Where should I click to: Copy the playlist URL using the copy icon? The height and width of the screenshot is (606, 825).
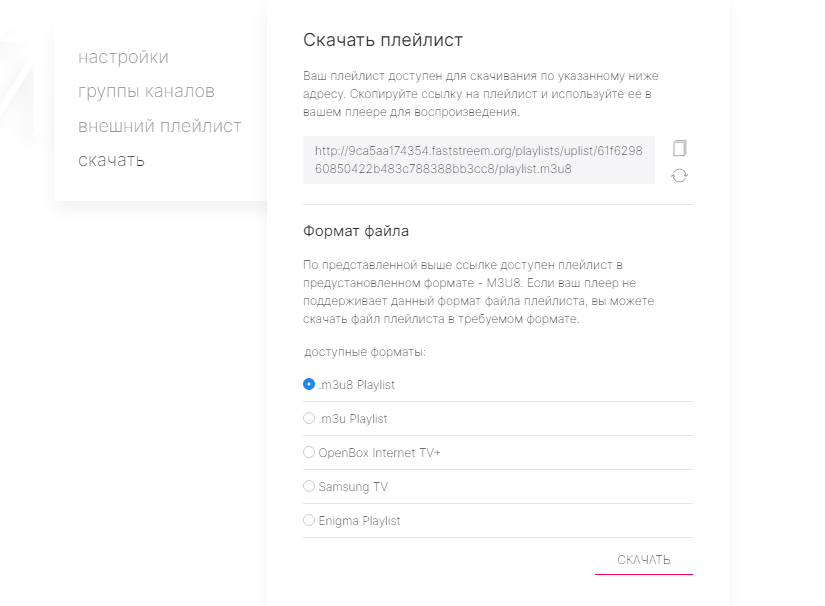click(x=680, y=147)
